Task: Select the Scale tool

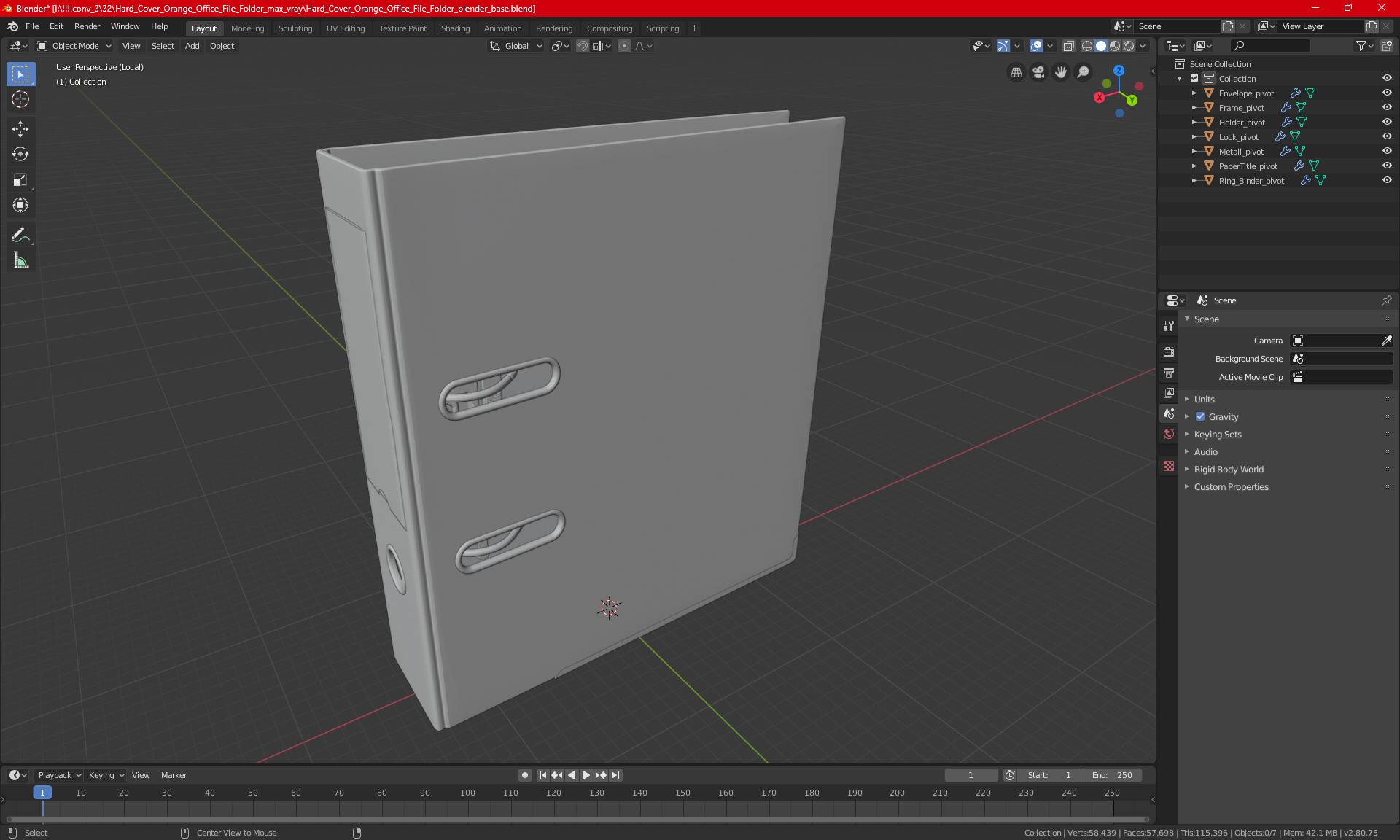Action: [x=20, y=179]
